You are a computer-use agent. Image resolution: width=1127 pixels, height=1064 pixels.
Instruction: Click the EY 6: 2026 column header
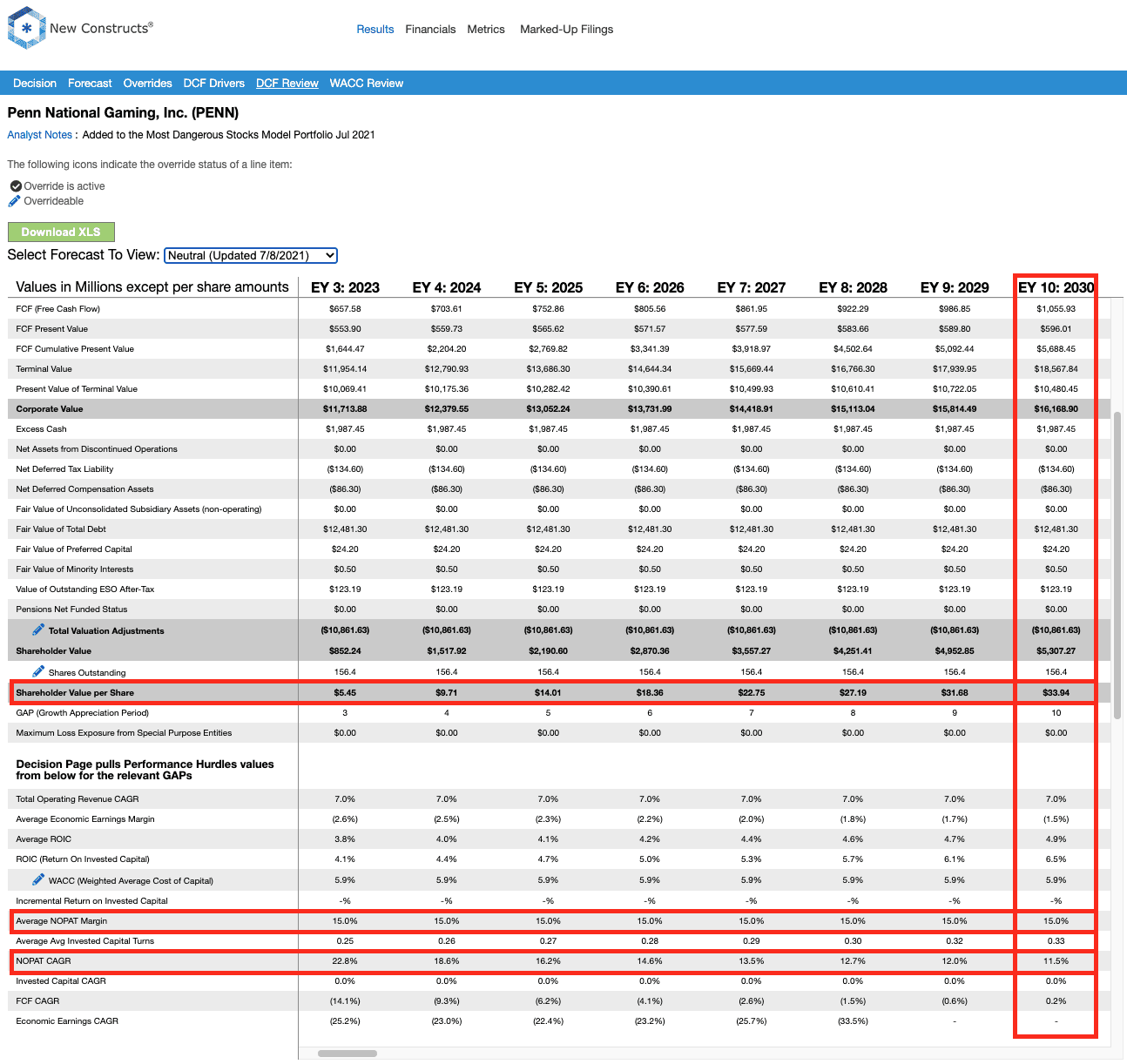click(x=650, y=287)
